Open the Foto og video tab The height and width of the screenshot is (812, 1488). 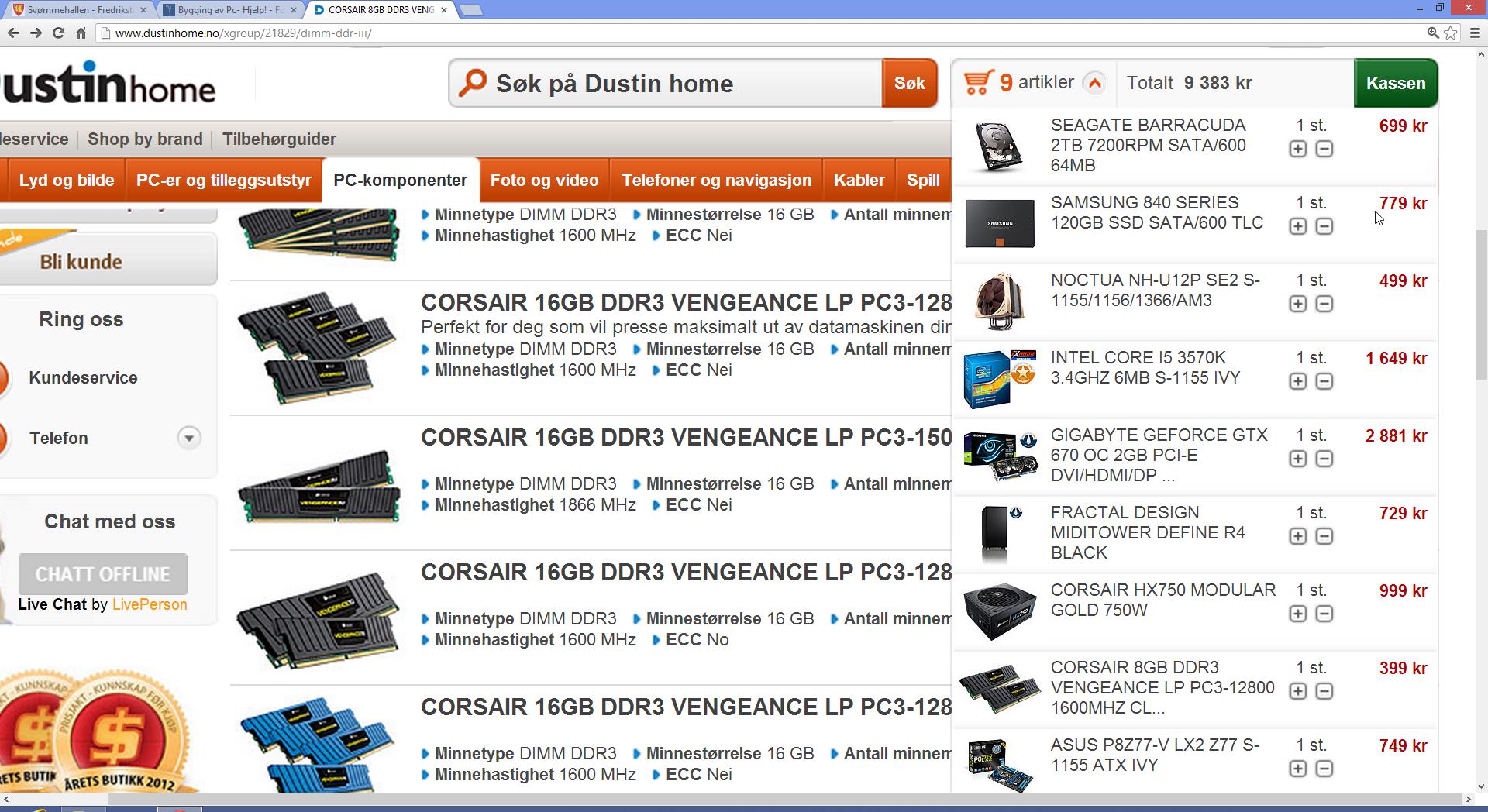coord(544,181)
